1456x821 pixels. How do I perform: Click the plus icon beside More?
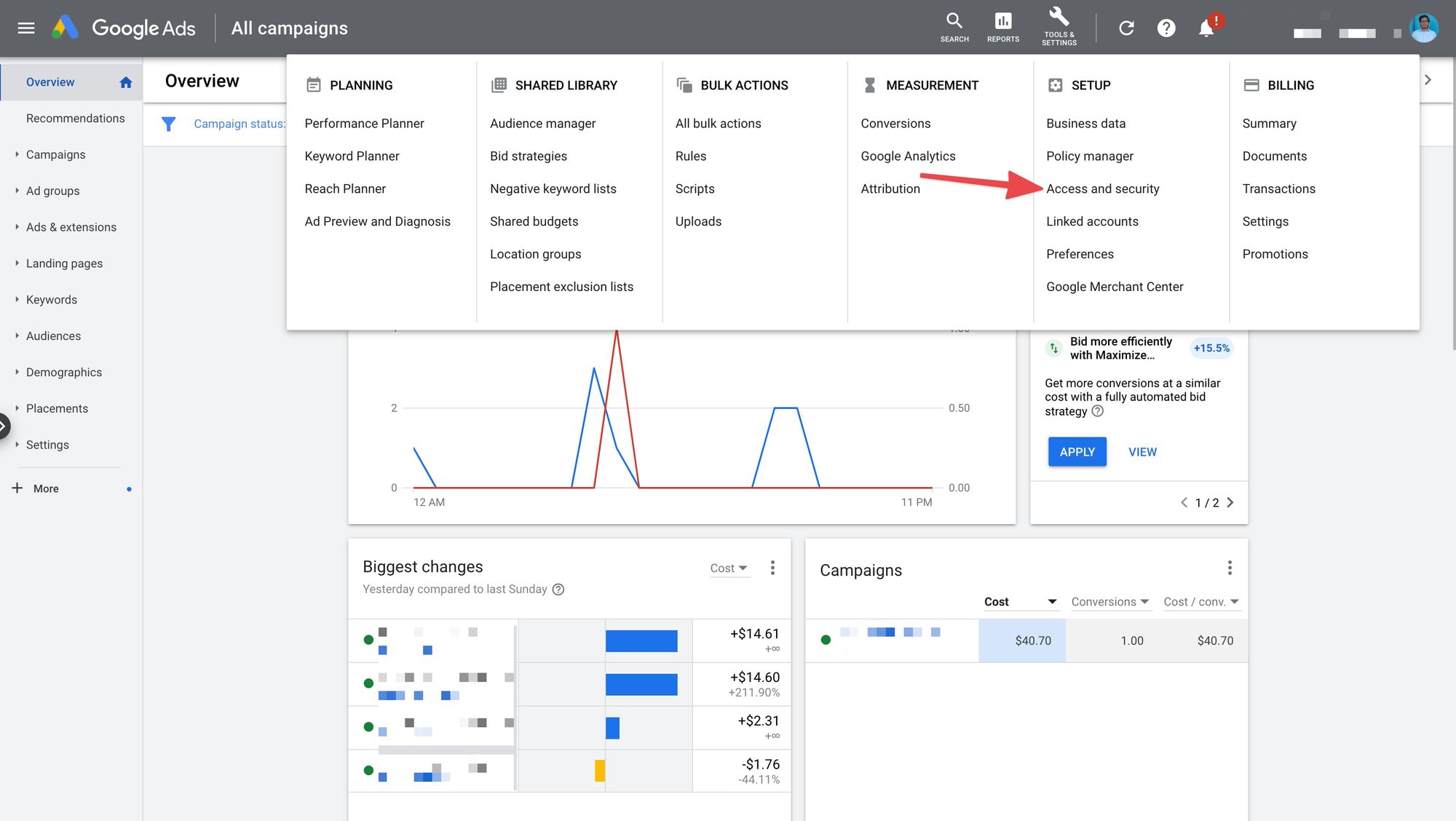[17, 488]
